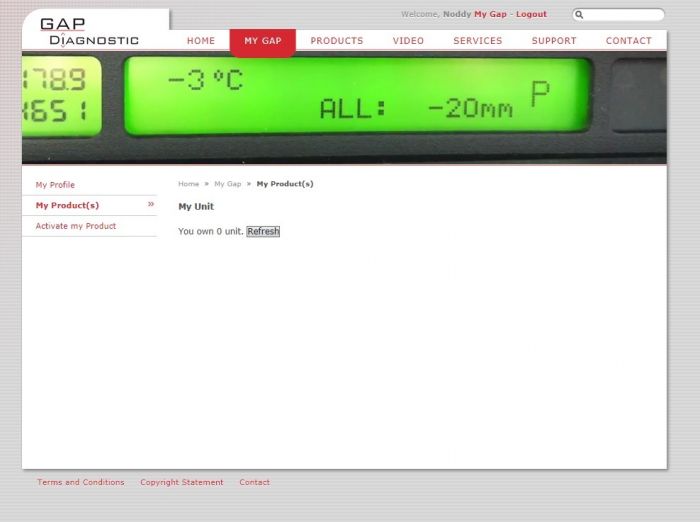Viewport: 700px width, 522px height.
Task: Click the 'My Product(s)' breadcrumb text
Action: [x=285, y=184]
